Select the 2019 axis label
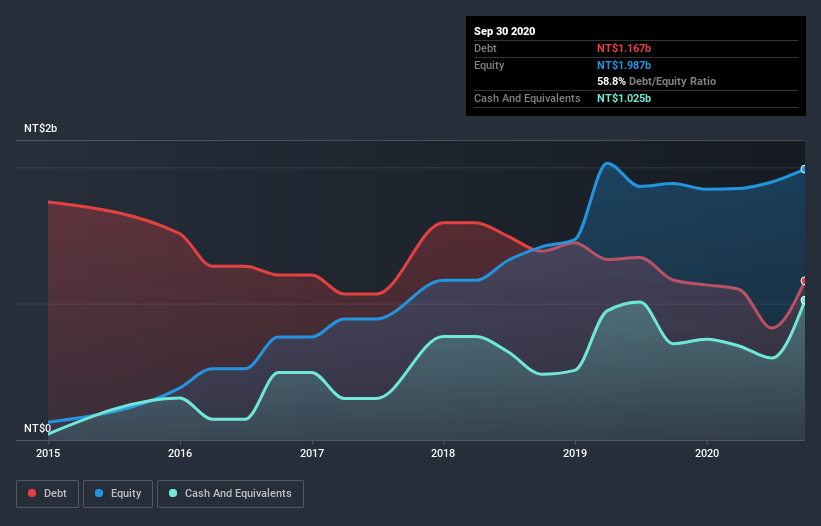 click(x=575, y=453)
